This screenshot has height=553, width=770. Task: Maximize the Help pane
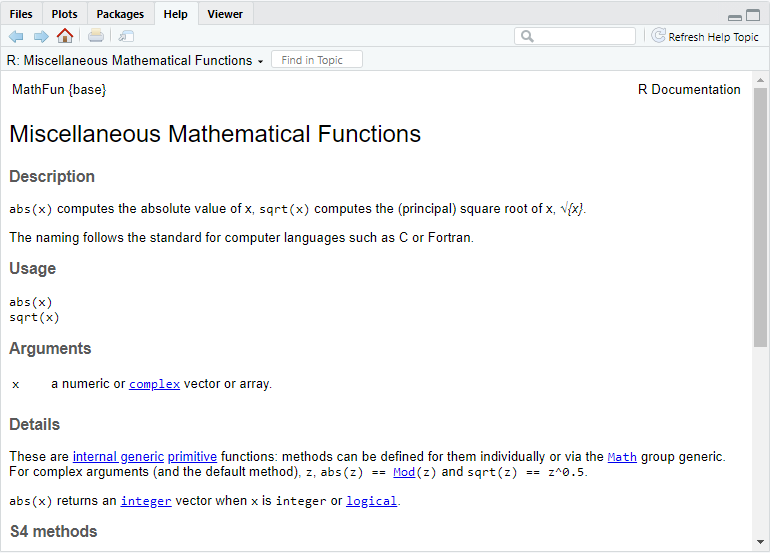tap(753, 16)
